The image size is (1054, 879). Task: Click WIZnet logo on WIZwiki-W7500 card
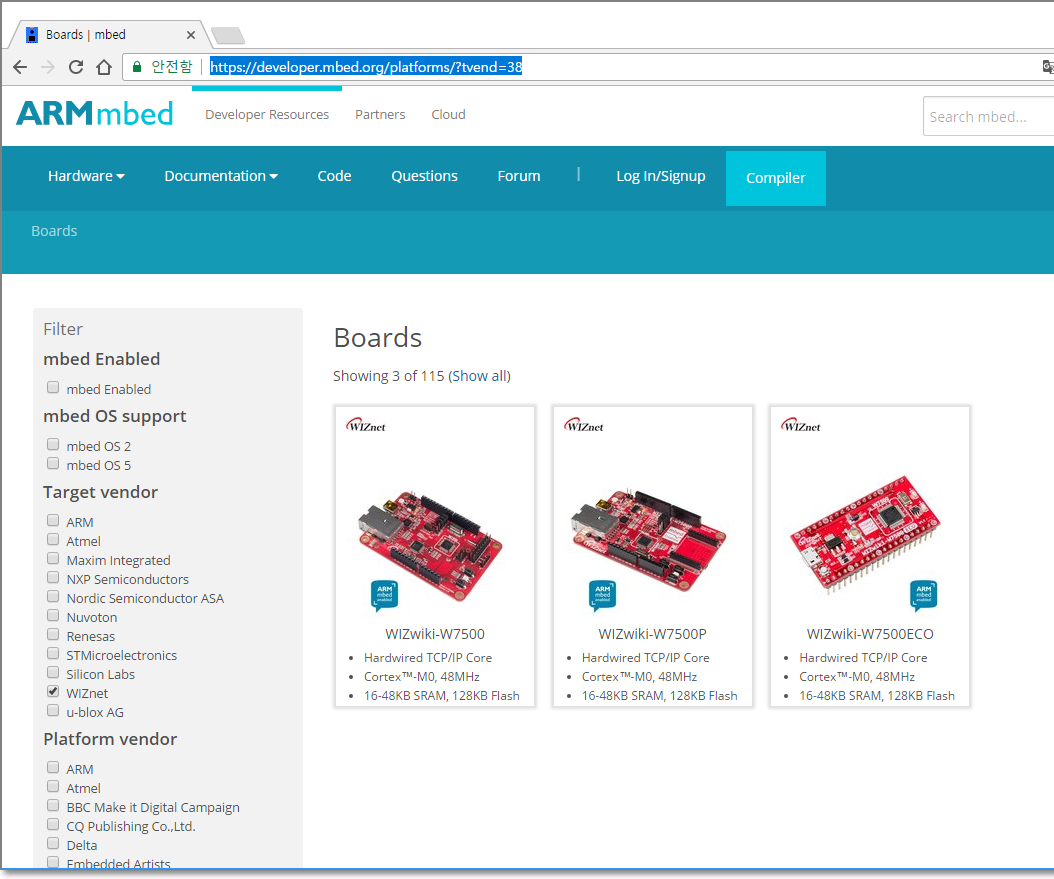[x=366, y=425]
